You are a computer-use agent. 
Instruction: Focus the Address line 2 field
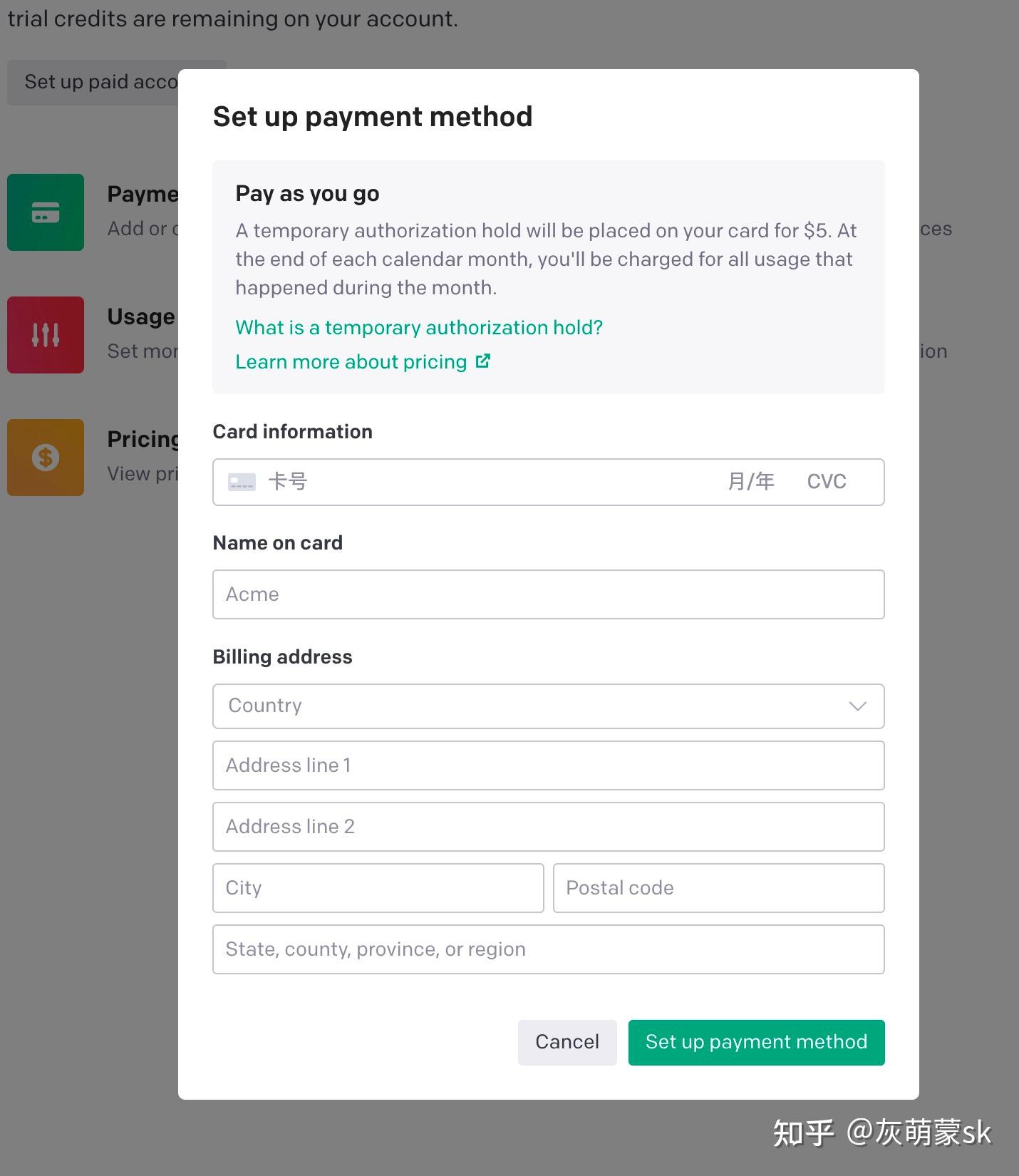[549, 827]
